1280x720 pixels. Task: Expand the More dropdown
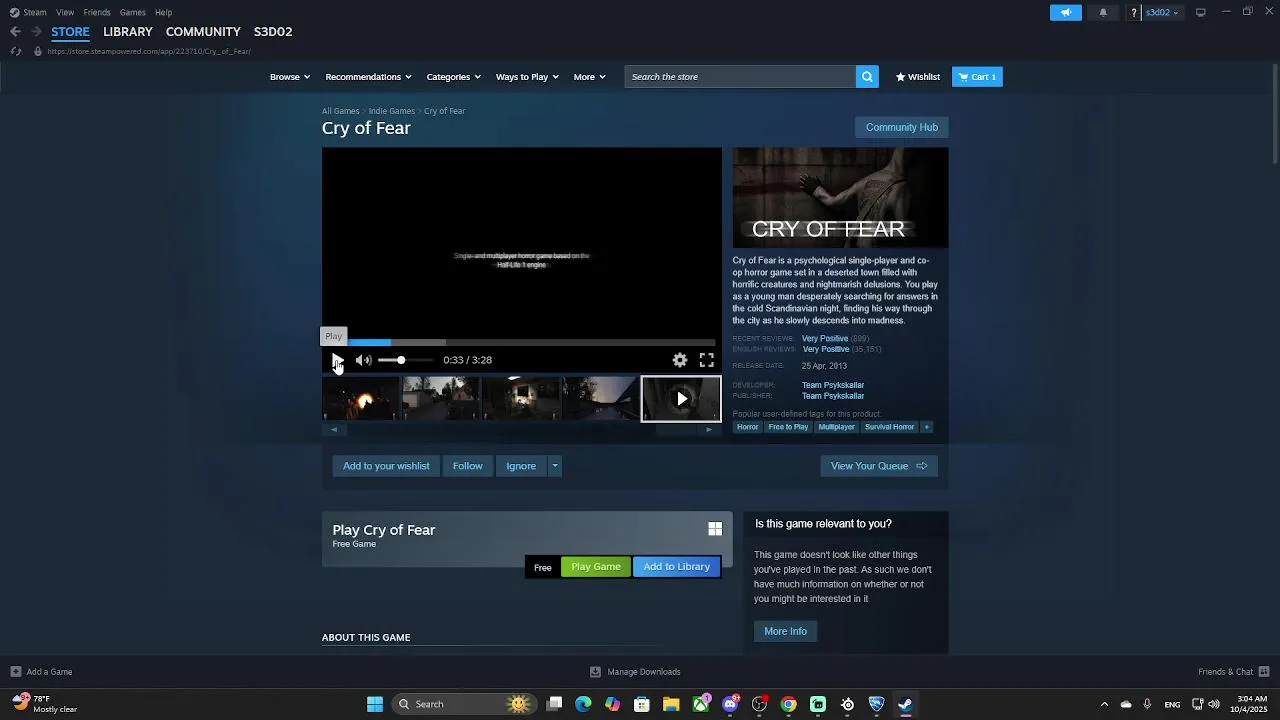pyautogui.click(x=589, y=77)
